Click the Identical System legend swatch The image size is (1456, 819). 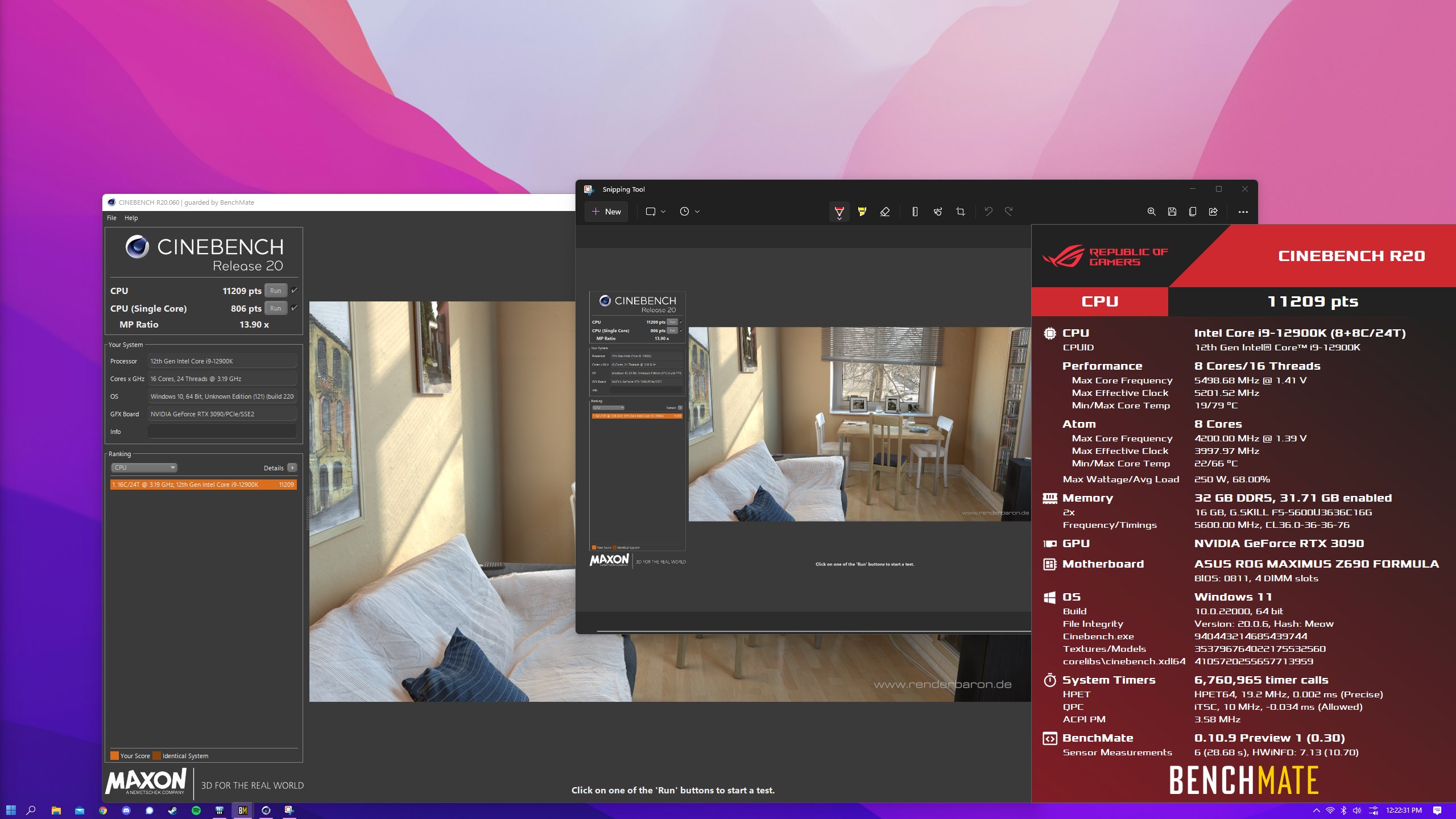click(x=156, y=756)
